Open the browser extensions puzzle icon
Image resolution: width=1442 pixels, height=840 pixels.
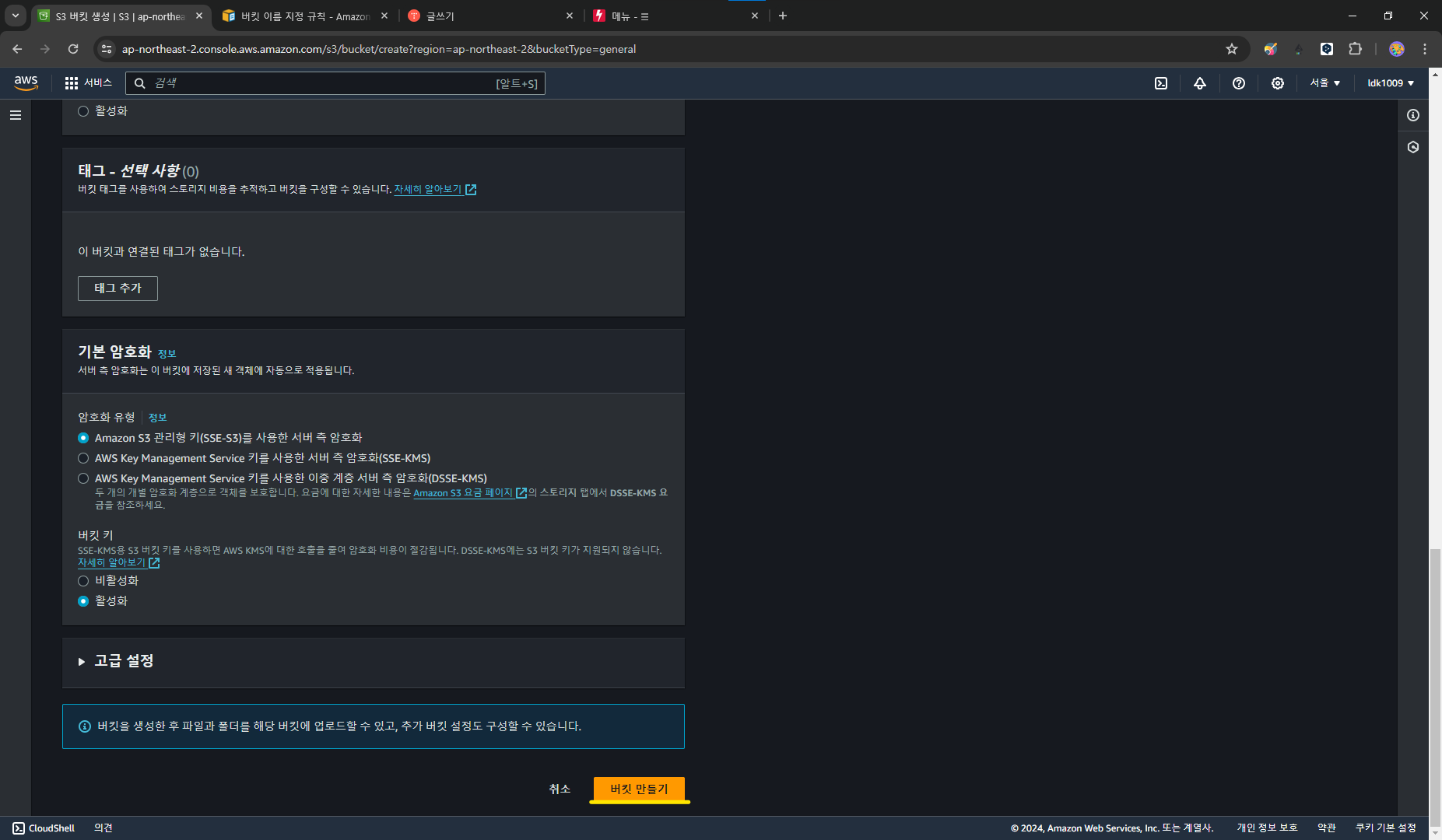point(1355,49)
